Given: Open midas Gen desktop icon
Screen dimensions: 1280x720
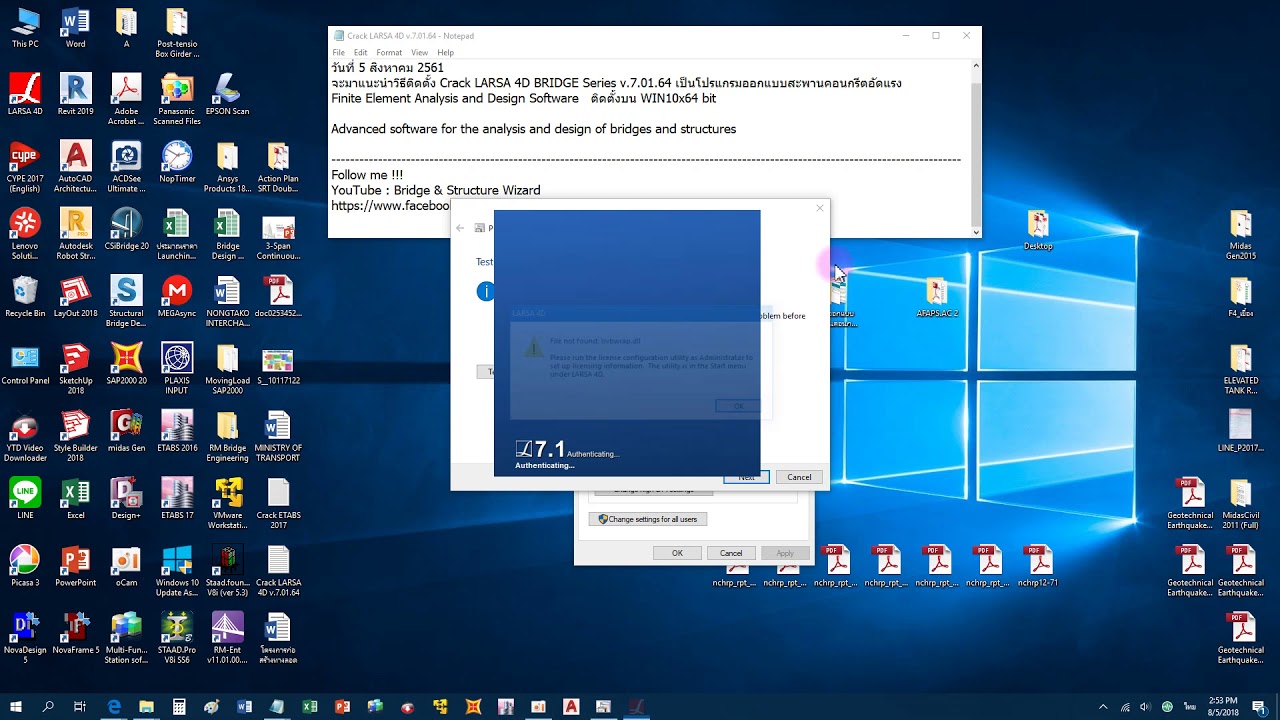Looking at the screenshot, I should tap(126, 431).
